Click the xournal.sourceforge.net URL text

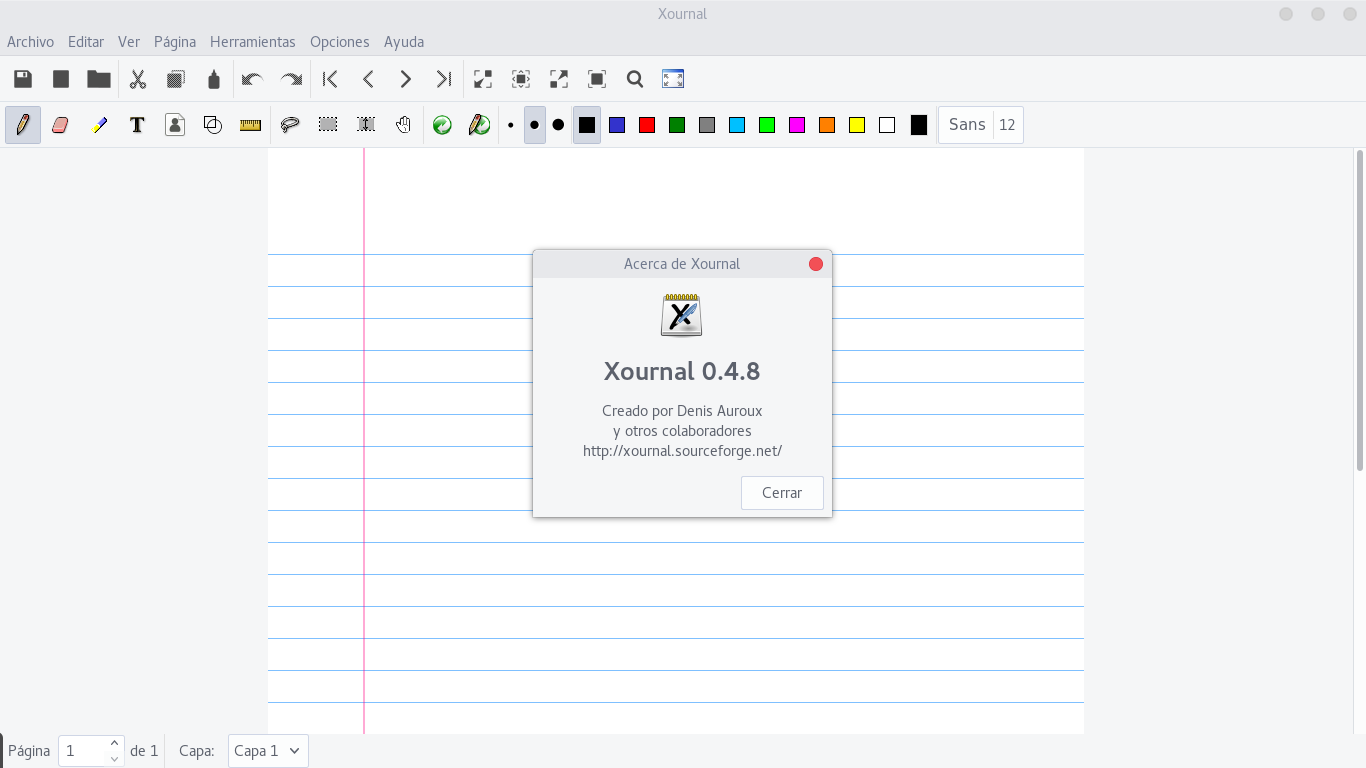(682, 451)
